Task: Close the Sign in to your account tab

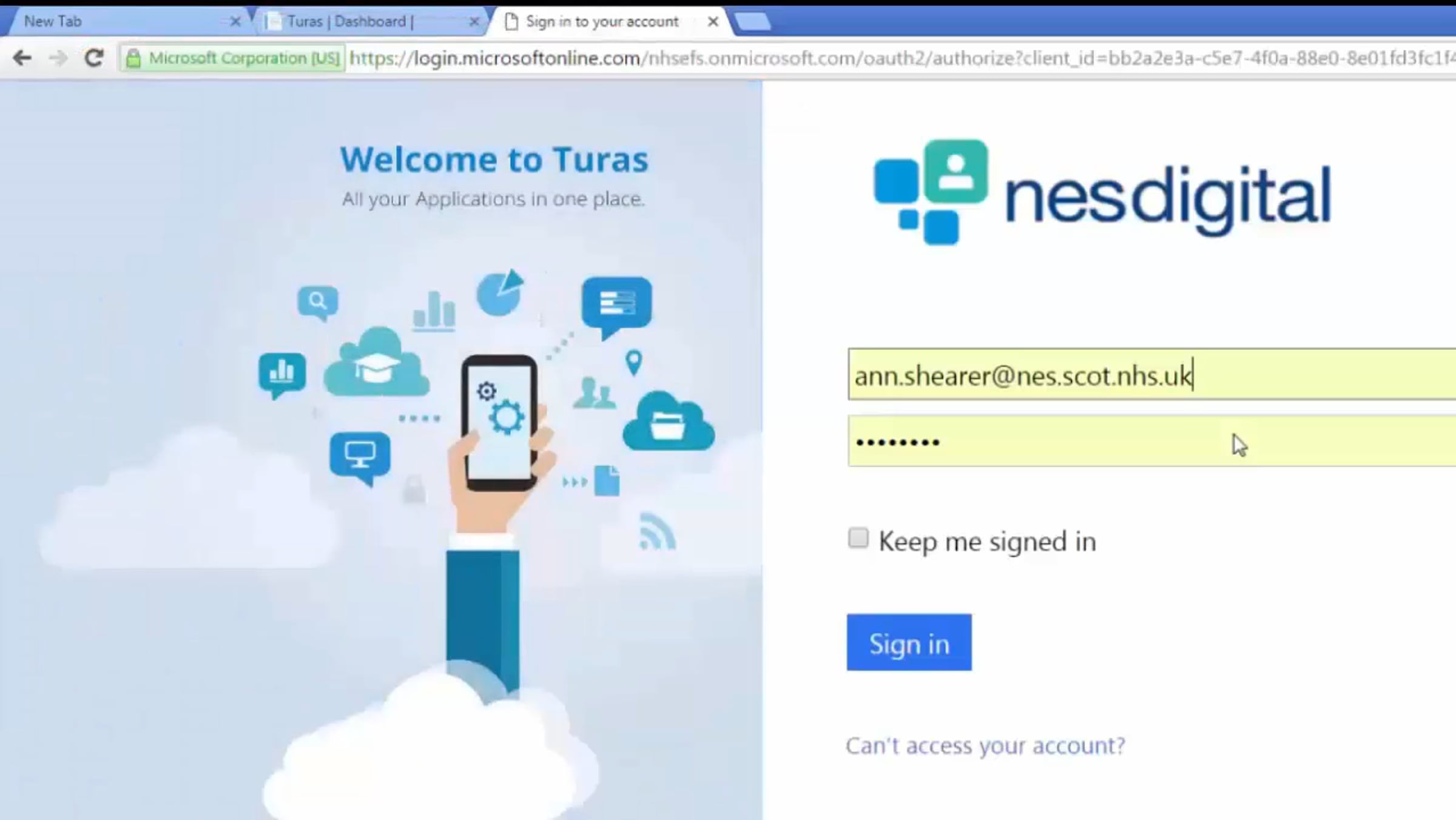Action: [713, 22]
